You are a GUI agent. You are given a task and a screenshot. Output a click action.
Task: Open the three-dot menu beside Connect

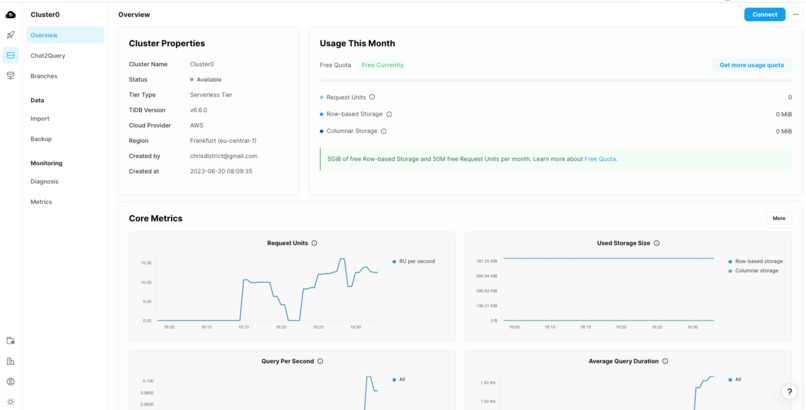795,14
